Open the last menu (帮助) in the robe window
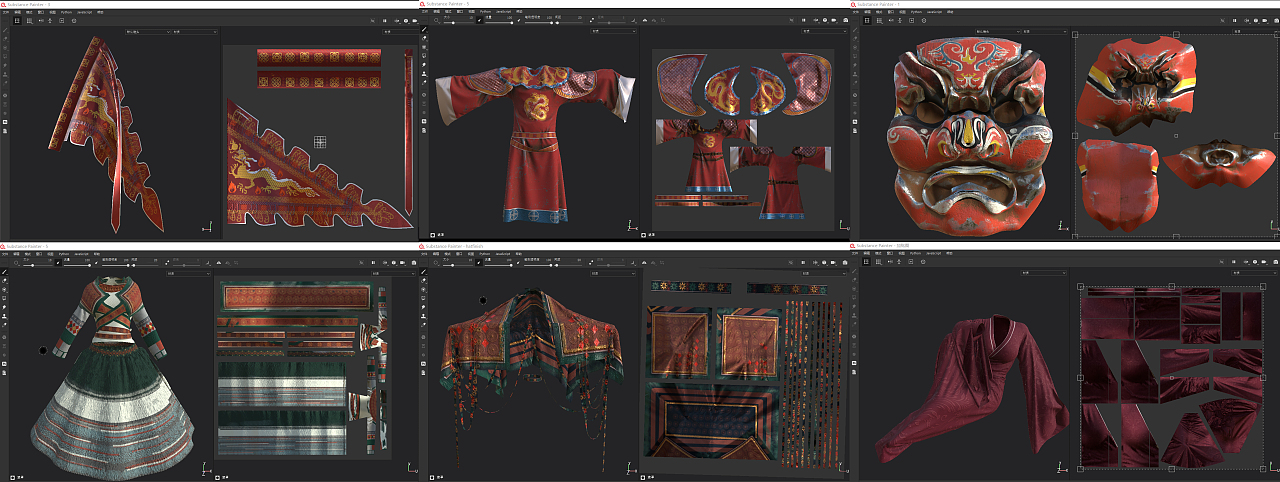 point(519,11)
